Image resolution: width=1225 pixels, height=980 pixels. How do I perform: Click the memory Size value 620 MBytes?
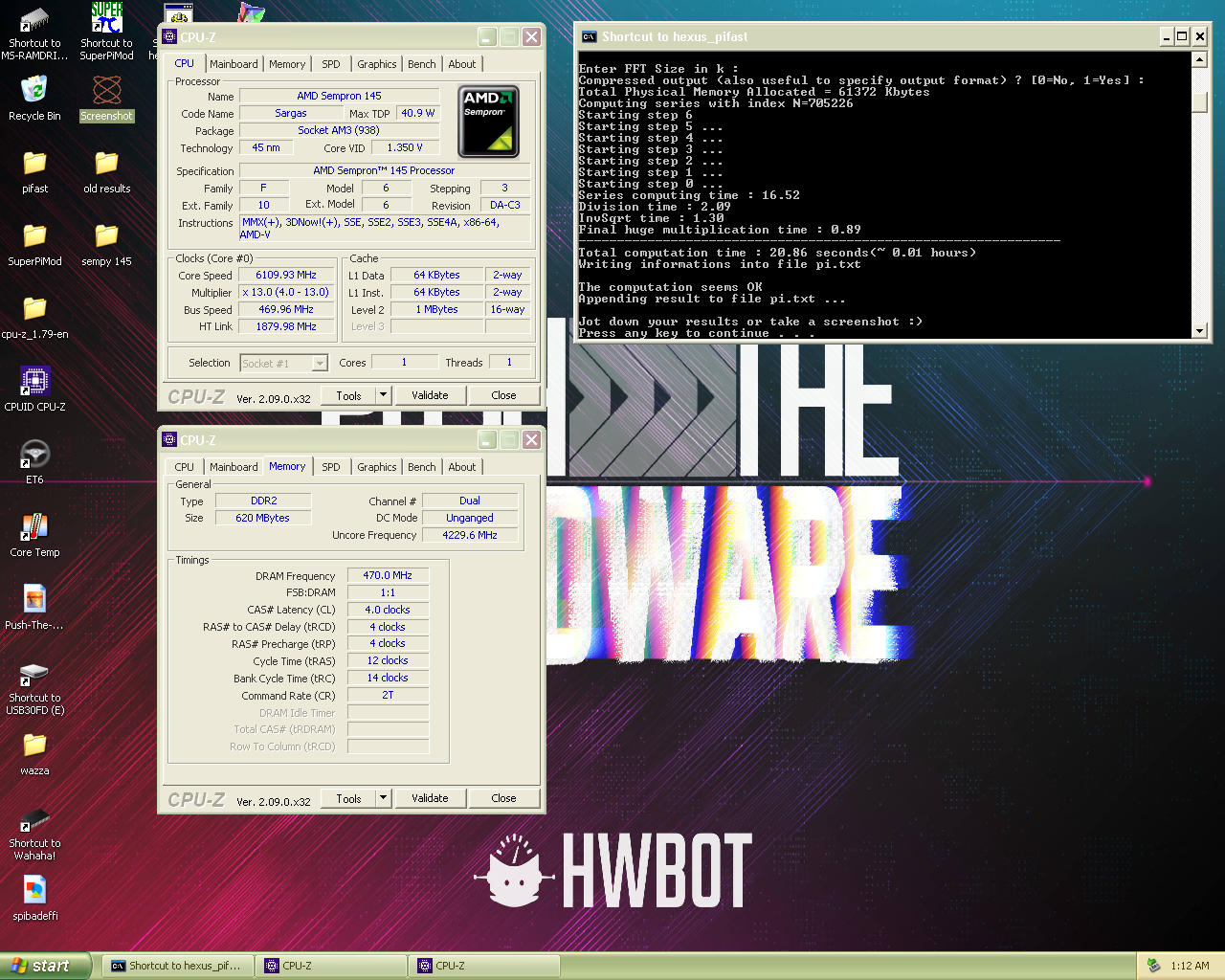click(263, 518)
